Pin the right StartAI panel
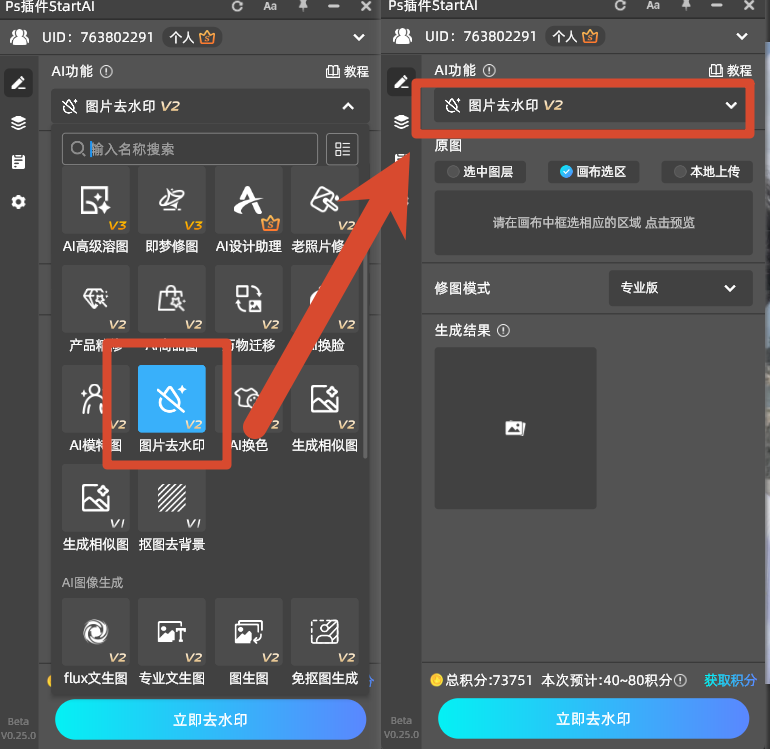770x749 pixels. (x=686, y=5)
